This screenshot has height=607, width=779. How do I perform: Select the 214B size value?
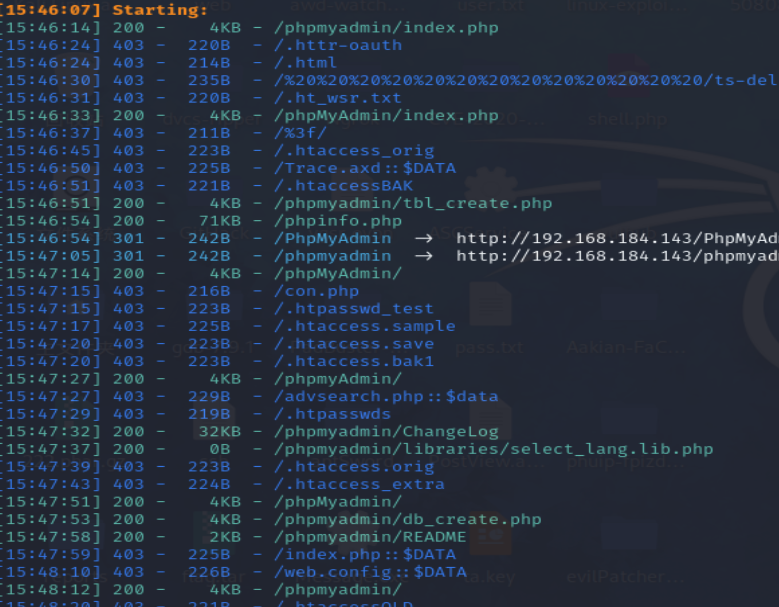click(x=209, y=63)
